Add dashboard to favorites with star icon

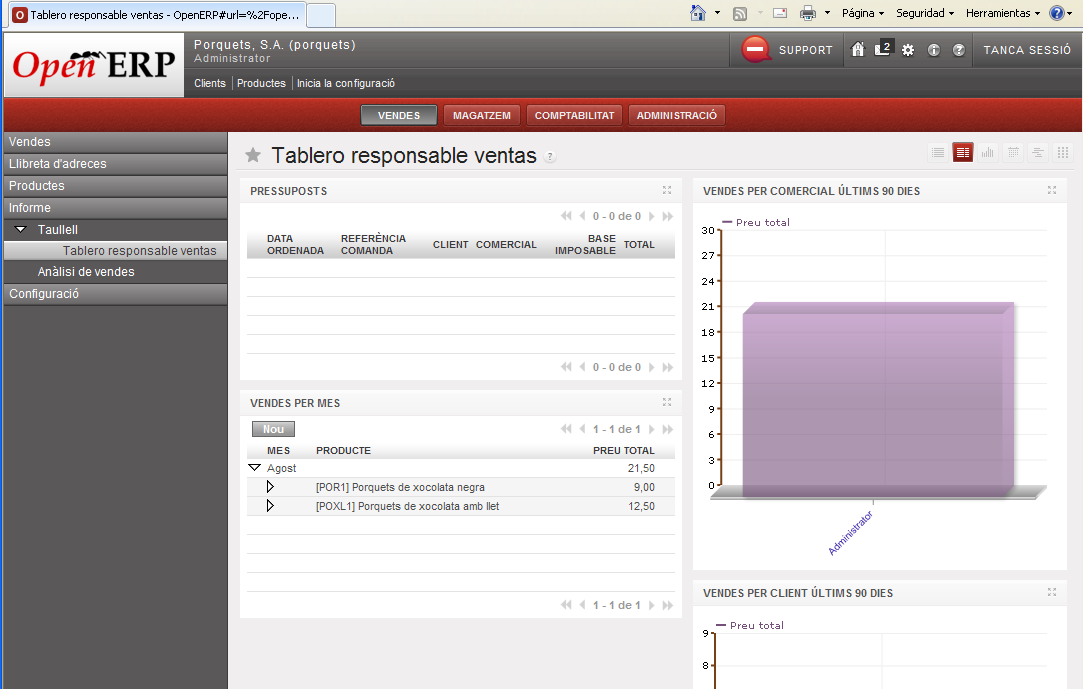[x=254, y=155]
